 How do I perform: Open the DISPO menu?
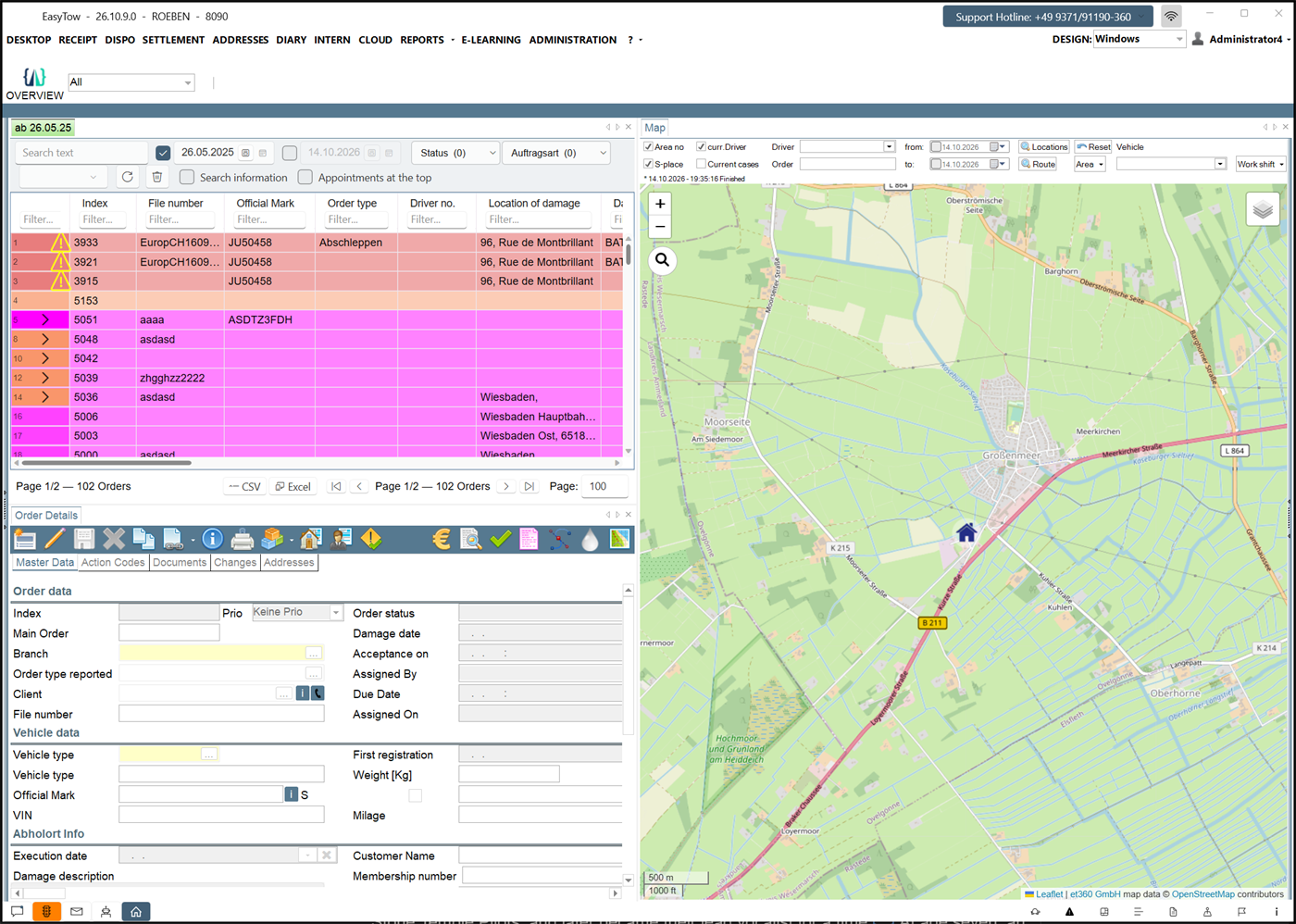point(120,40)
